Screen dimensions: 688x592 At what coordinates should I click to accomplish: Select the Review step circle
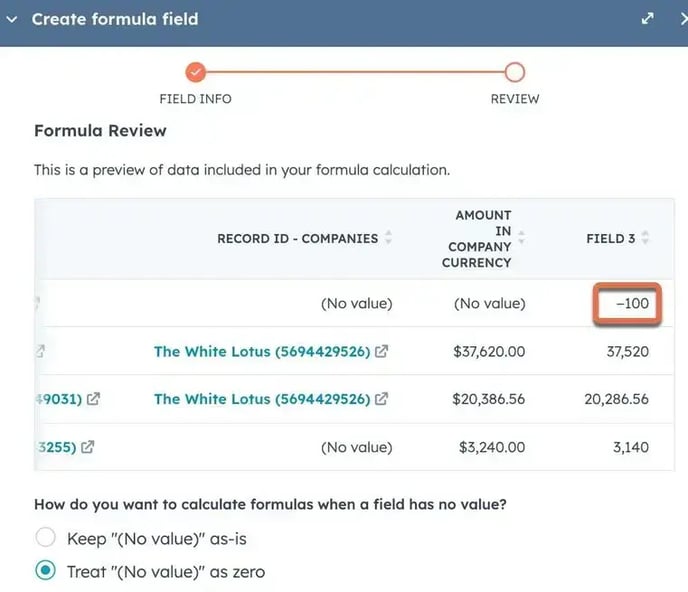point(515,72)
